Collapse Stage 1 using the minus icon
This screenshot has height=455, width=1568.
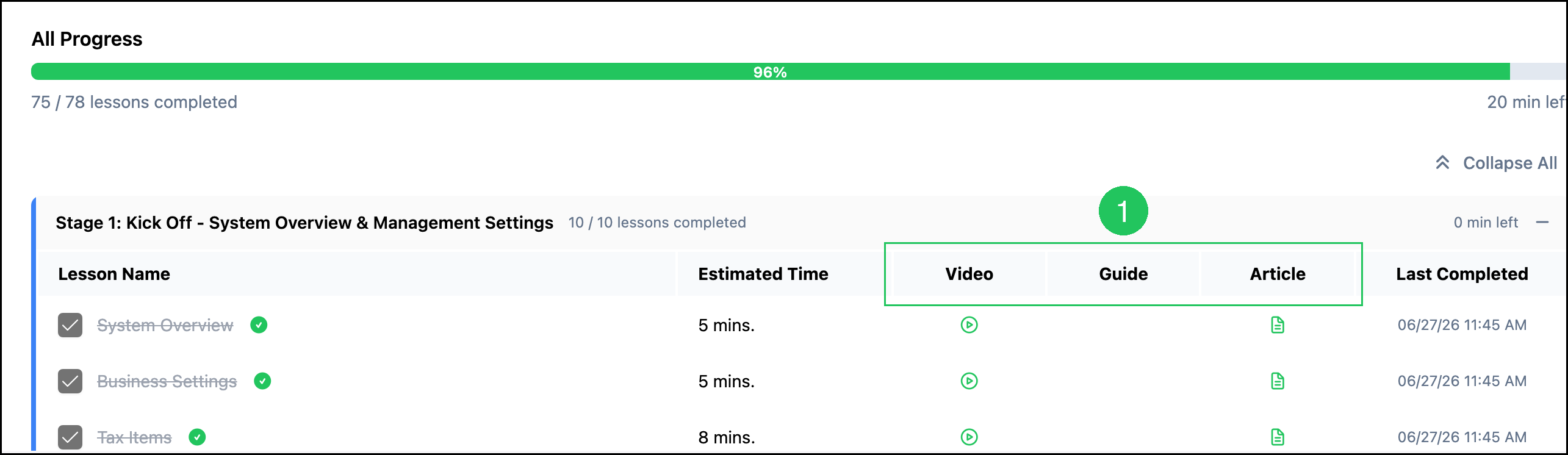pos(1542,223)
